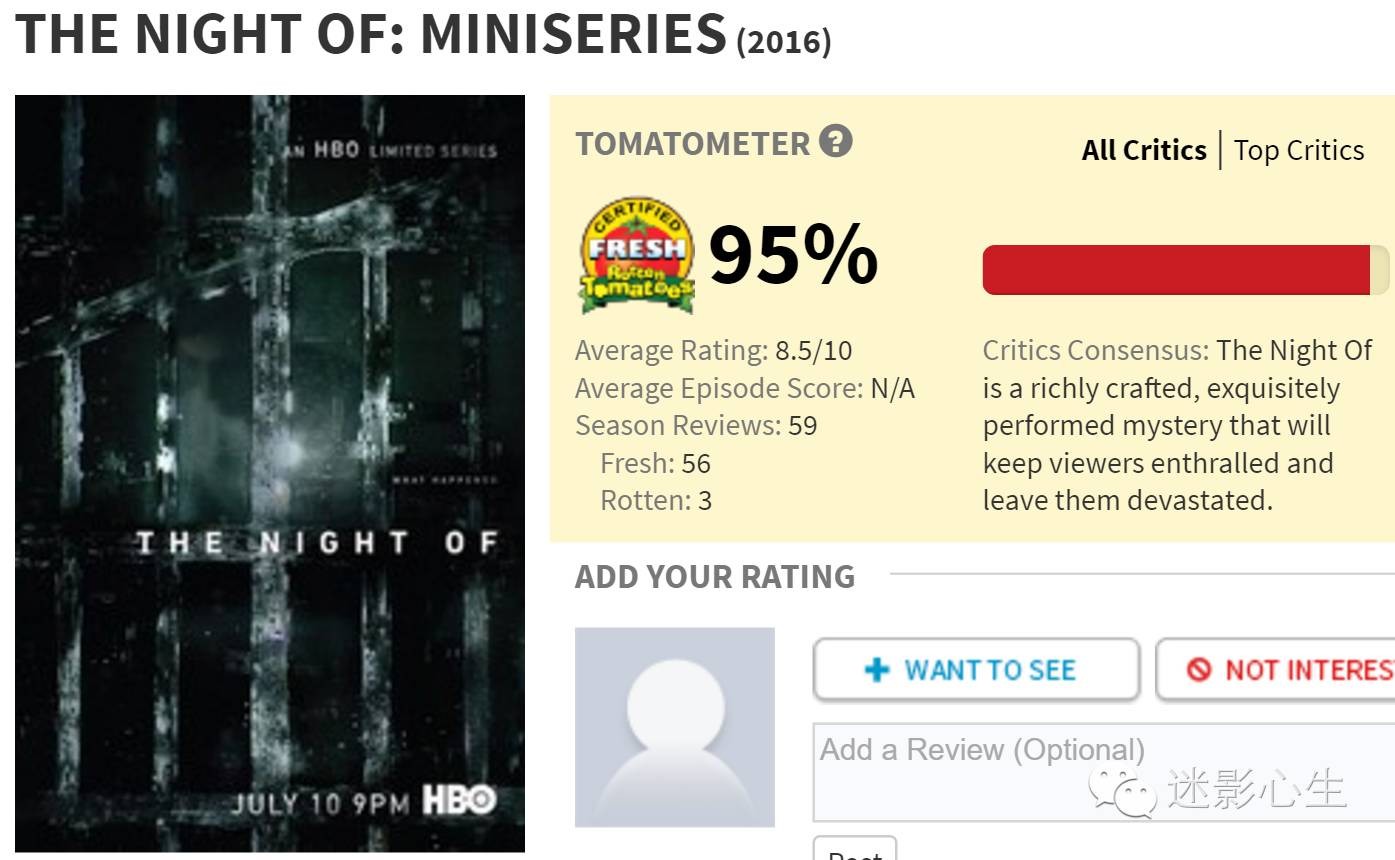Click the Certified Fresh badge
This screenshot has height=860, width=1395.
pos(637,254)
